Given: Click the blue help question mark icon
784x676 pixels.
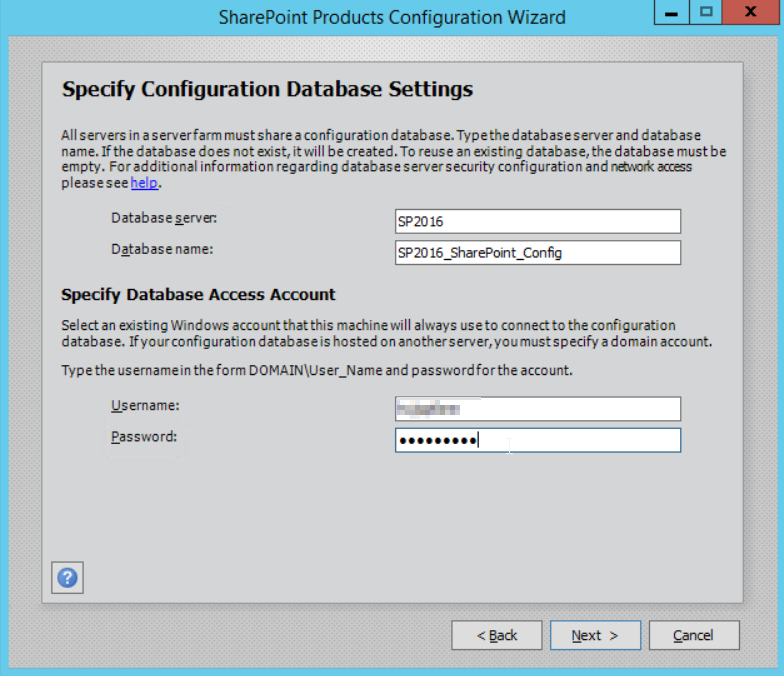Looking at the screenshot, I should point(68,578).
